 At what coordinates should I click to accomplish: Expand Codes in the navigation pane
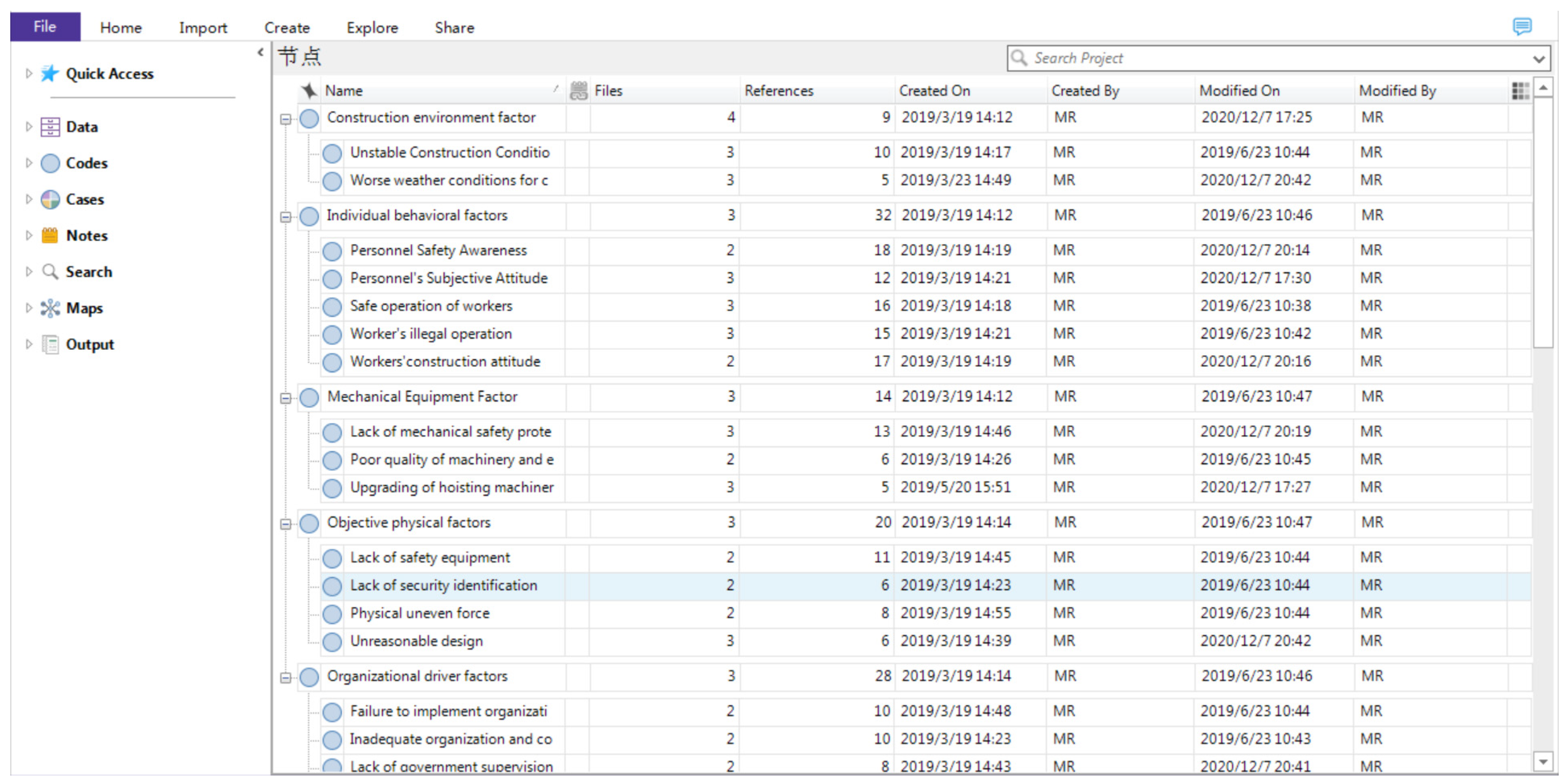28,163
